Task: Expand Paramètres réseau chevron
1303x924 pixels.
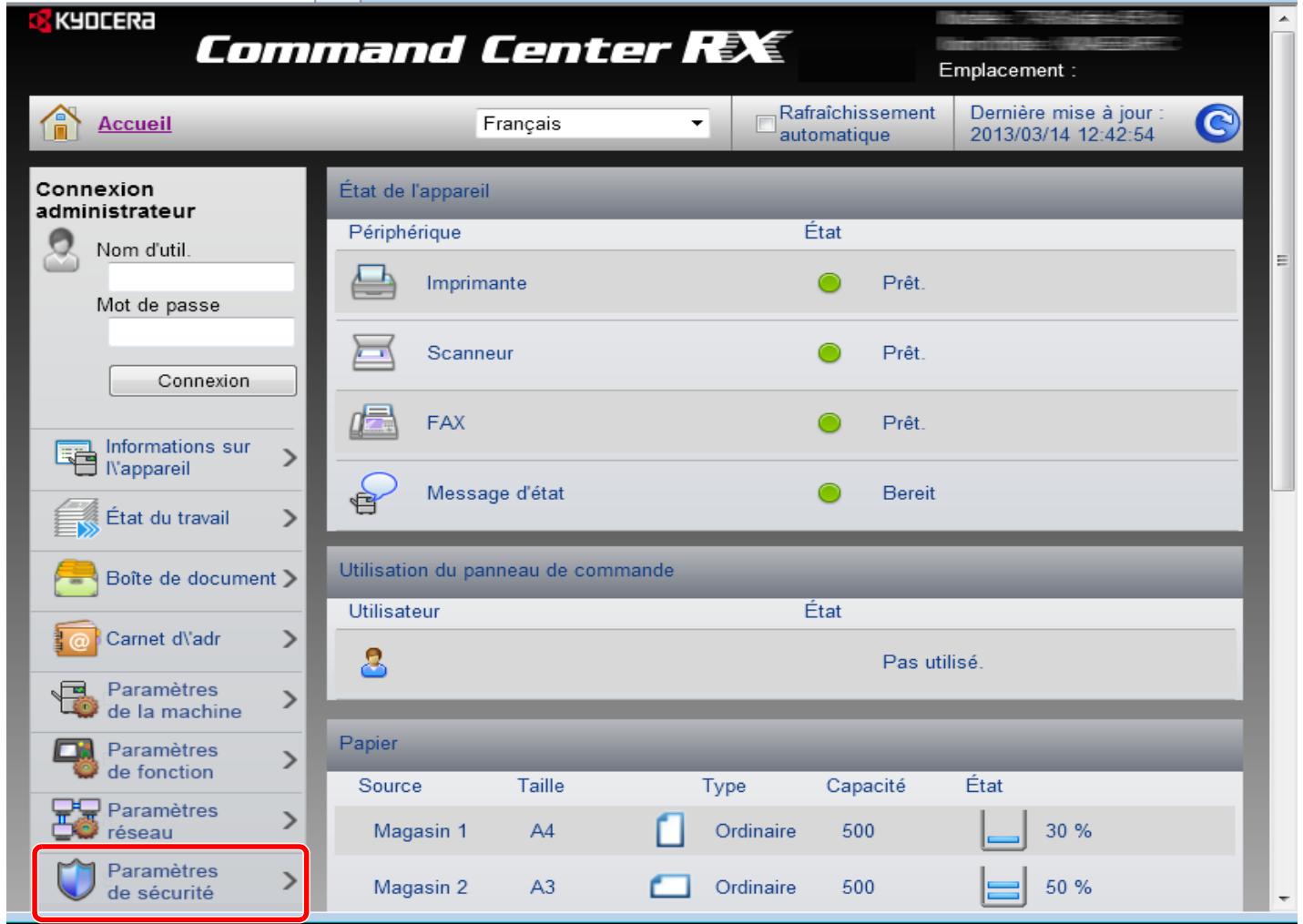Action: (290, 820)
